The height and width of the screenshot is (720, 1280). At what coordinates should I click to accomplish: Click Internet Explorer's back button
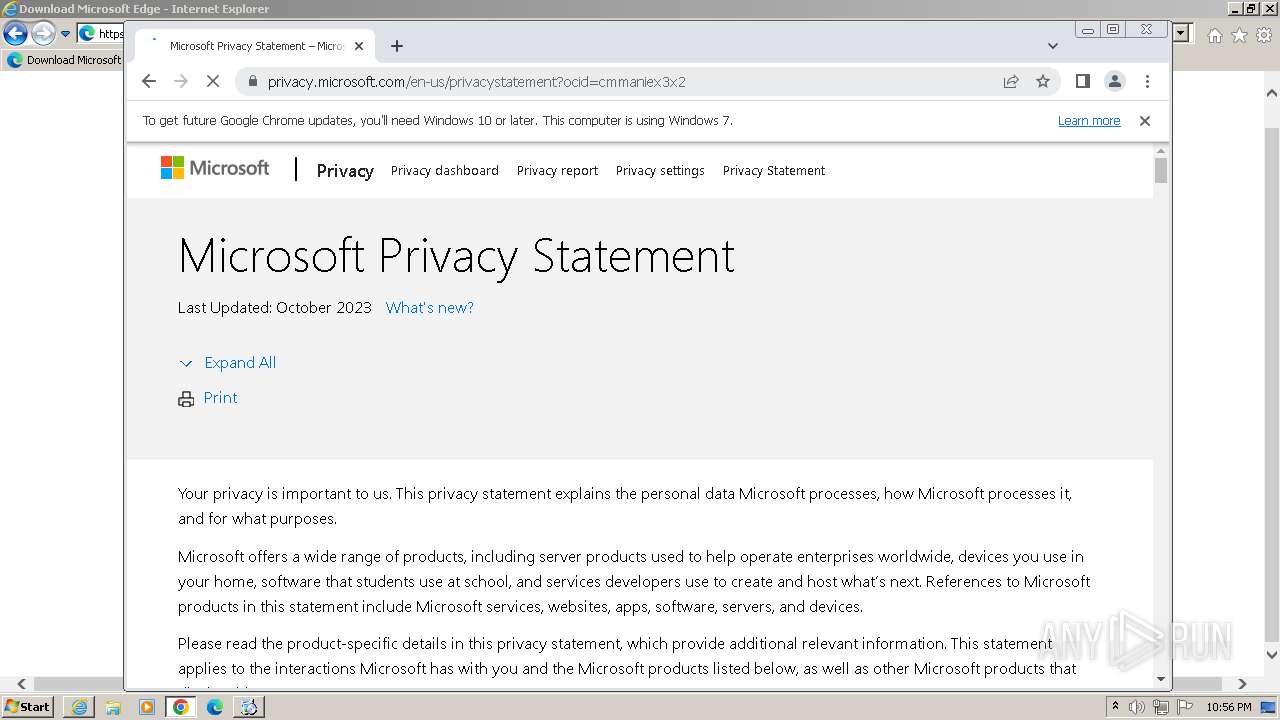pyautogui.click(x=15, y=34)
